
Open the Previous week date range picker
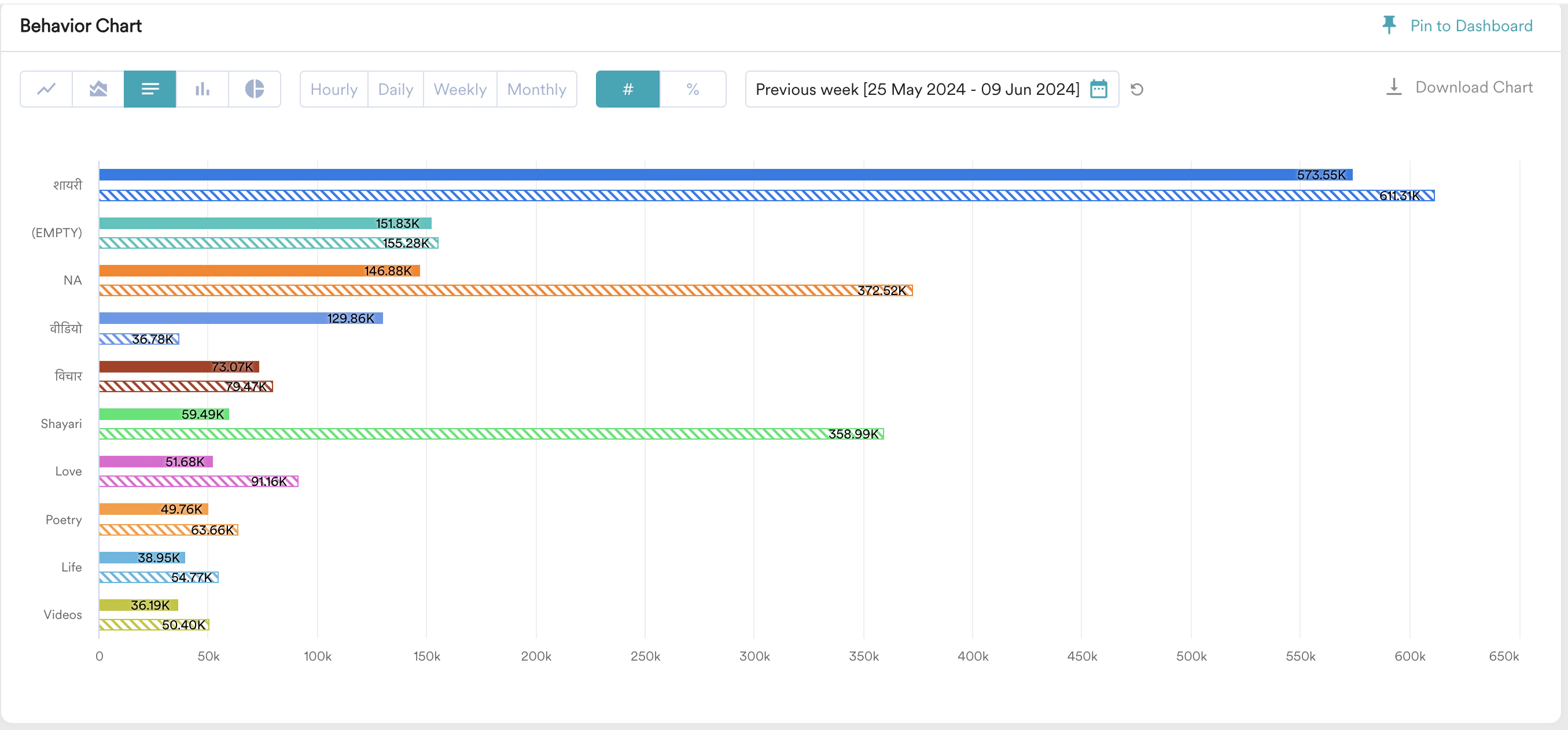tap(916, 90)
